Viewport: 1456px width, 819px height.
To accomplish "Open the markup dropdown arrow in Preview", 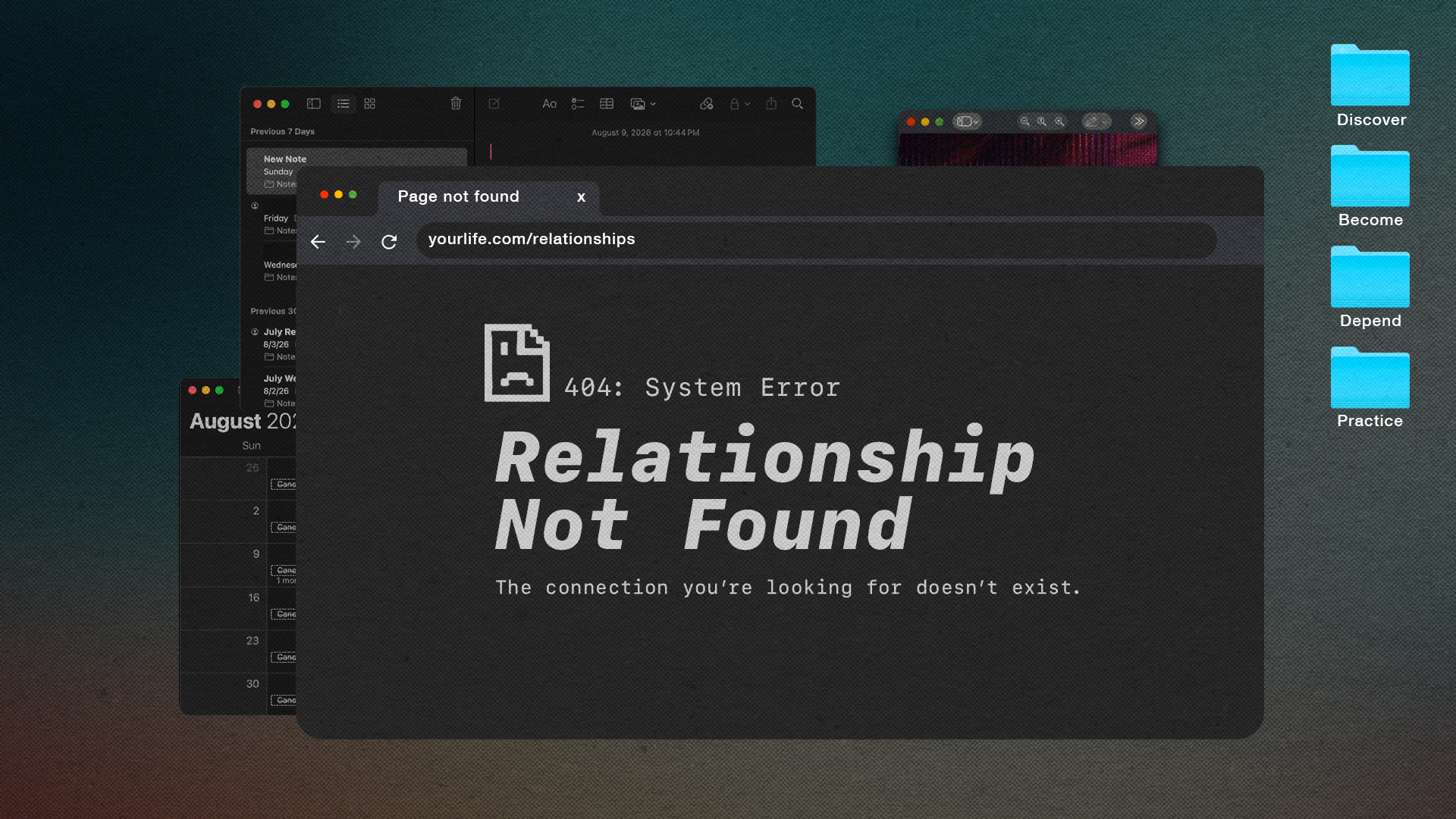I will coord(1106,121).
